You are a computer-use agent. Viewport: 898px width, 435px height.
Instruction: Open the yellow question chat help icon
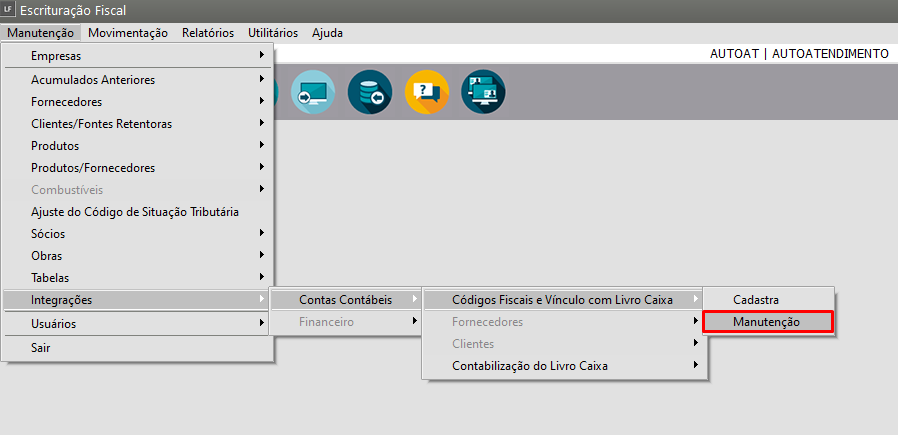tap(426, 92)
